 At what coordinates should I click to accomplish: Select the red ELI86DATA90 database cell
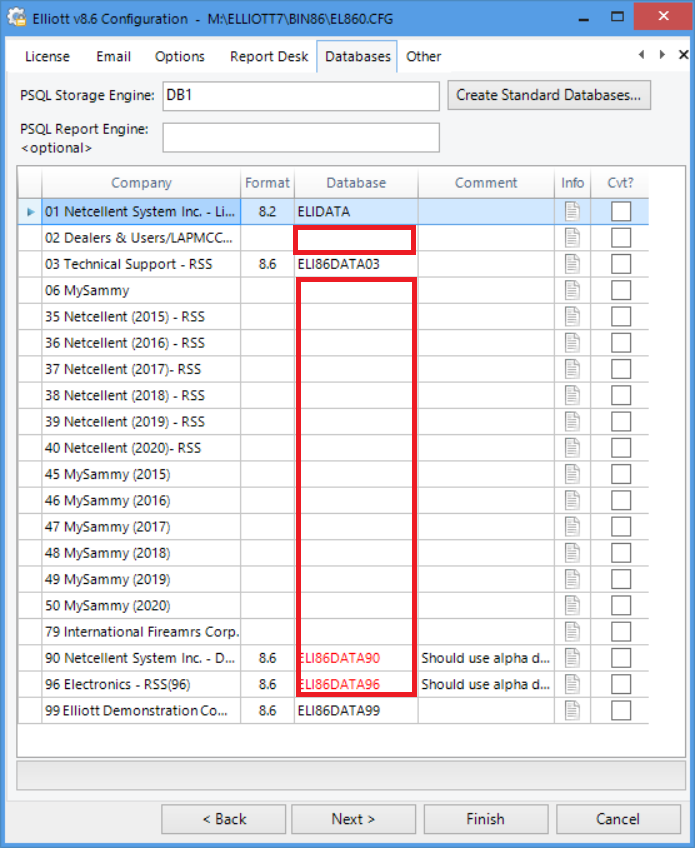356,658
